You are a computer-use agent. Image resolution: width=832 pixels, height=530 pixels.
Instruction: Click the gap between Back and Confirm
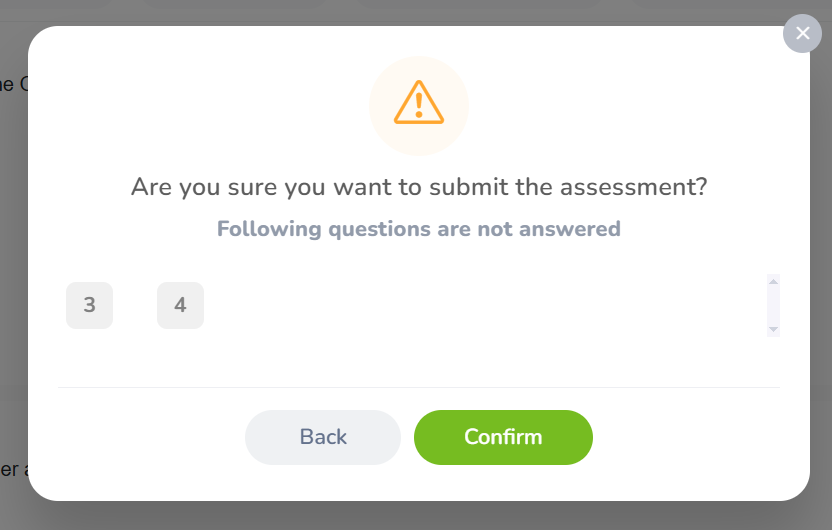point(408,437)
